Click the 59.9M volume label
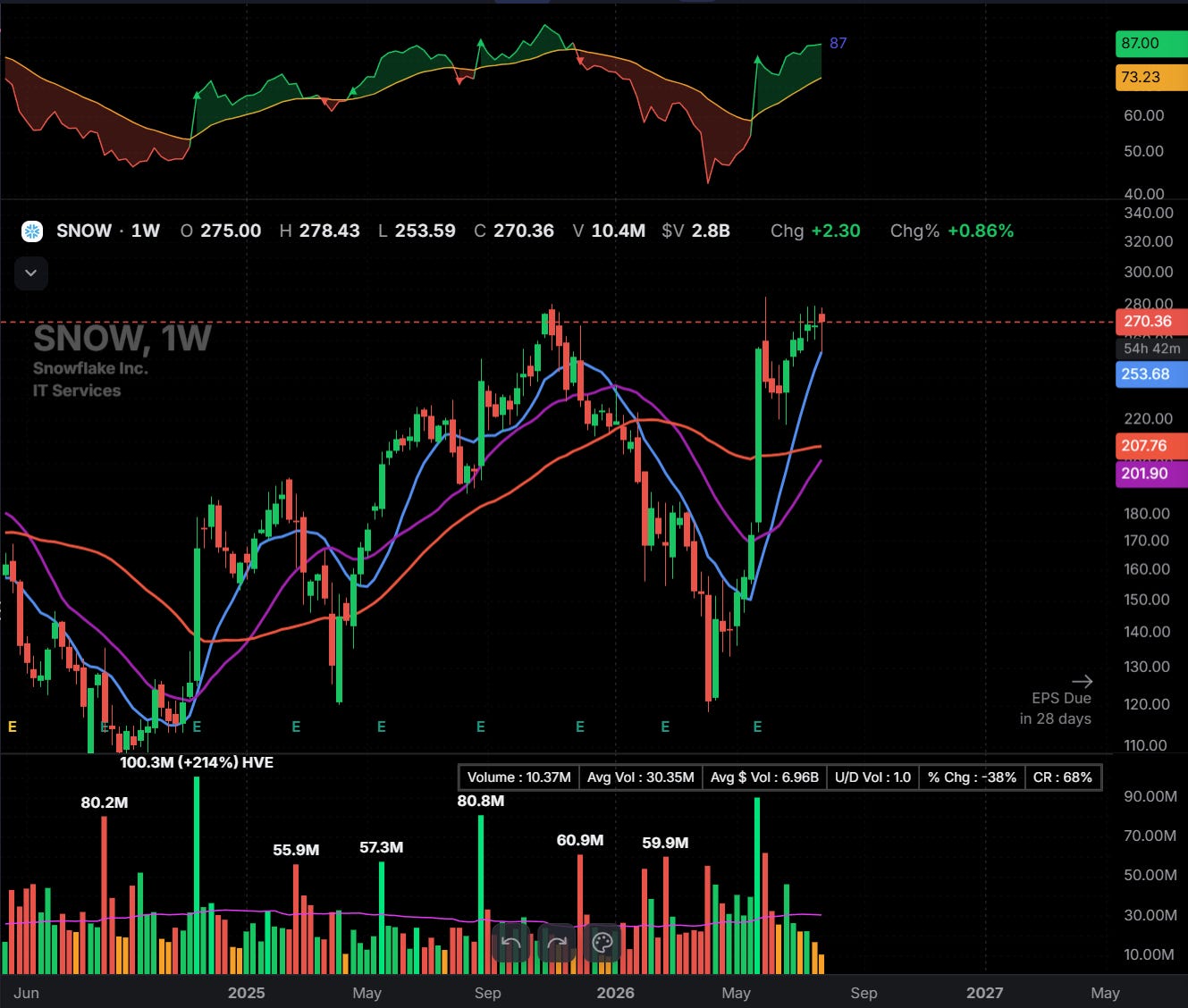The width and height of the screenshot is (1188, 1008). tap(665, 843)
